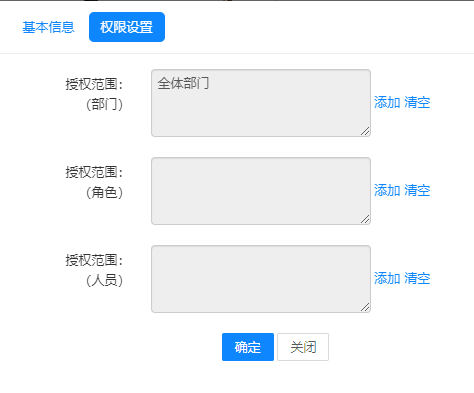Screen dimensions: 474x393
Task: Focus the 角色 authorization scope textarea
Action: (x=261, y=191)
